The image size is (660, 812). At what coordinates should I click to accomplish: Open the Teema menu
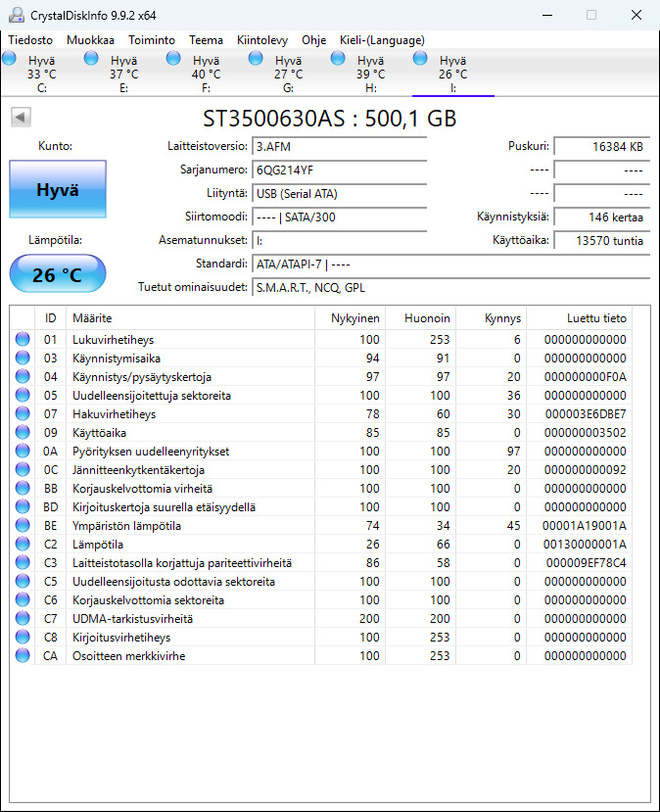[206, 40]
